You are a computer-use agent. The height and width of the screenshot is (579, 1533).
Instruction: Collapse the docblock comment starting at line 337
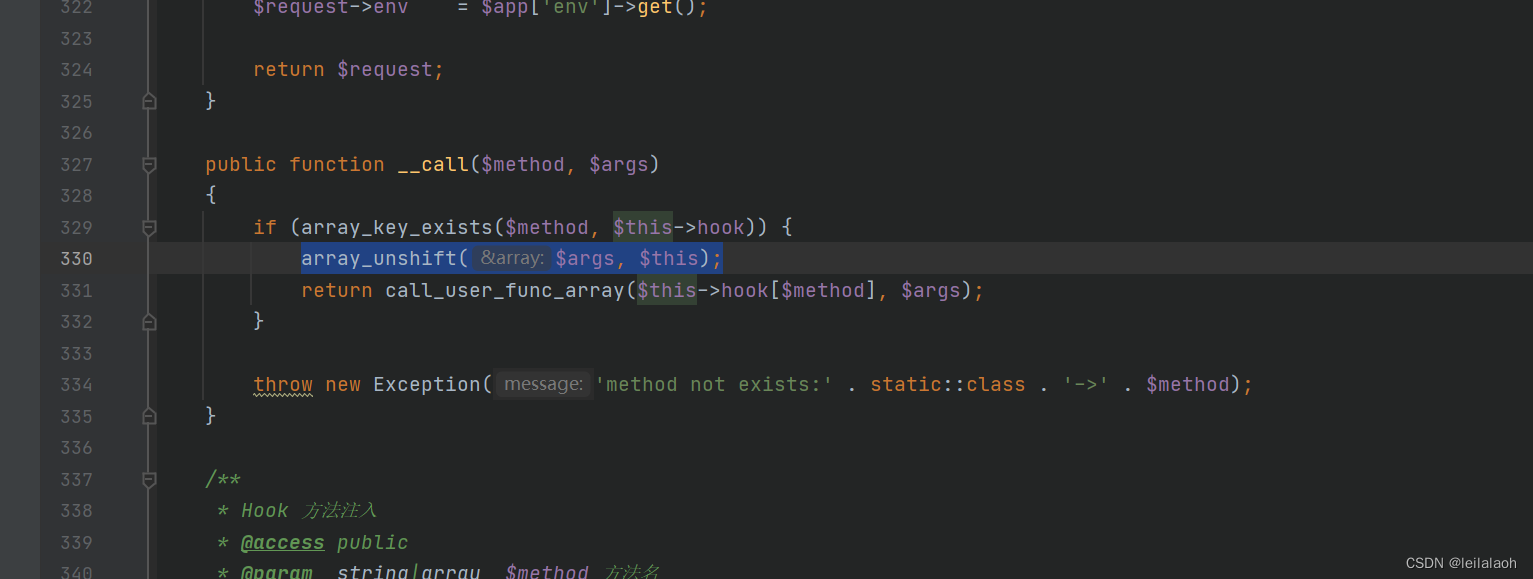pos(148,480)
